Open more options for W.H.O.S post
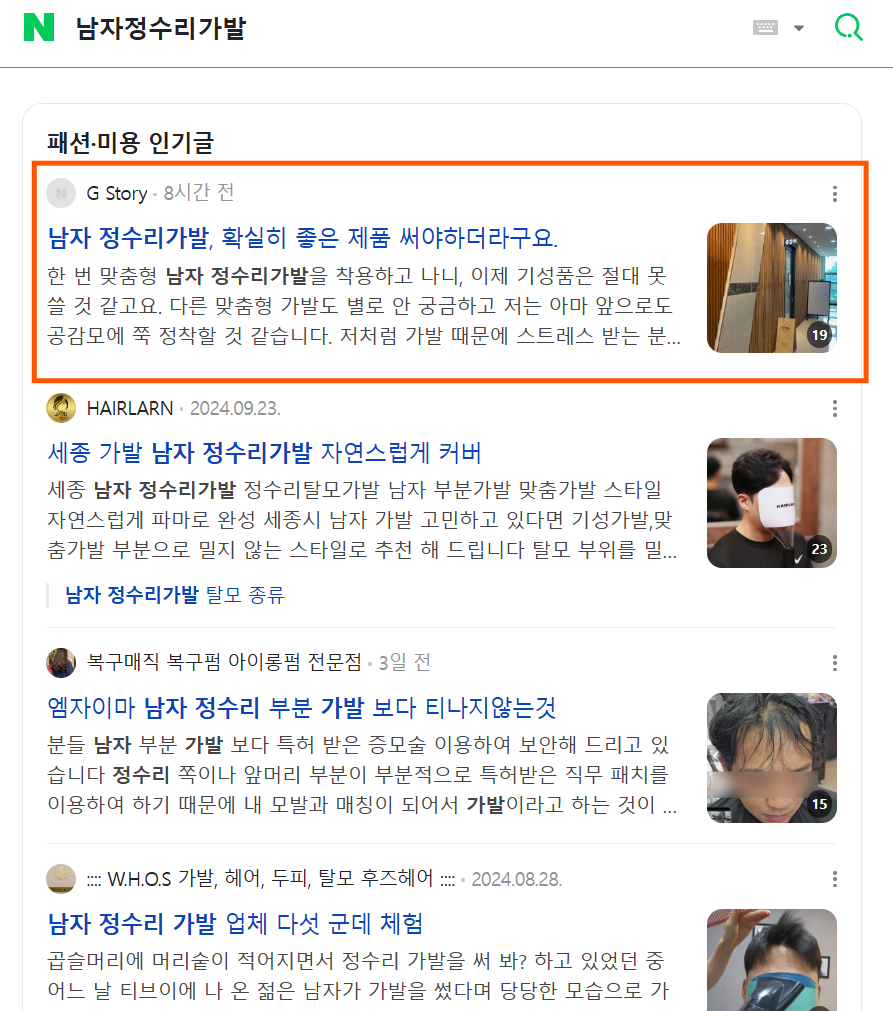This screenshot has height=1011, width=893. [x=835, y=879]
